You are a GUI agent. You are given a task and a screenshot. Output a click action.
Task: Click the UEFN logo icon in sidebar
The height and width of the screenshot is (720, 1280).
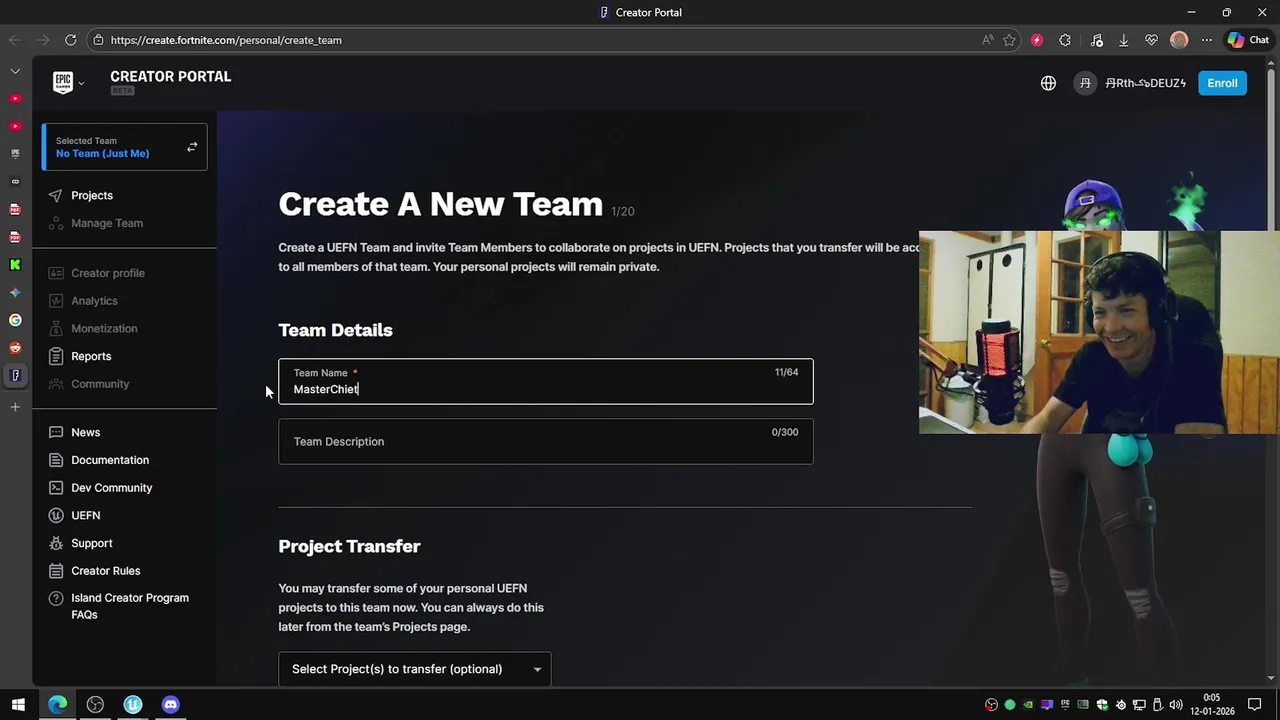[x=56, y=515]
